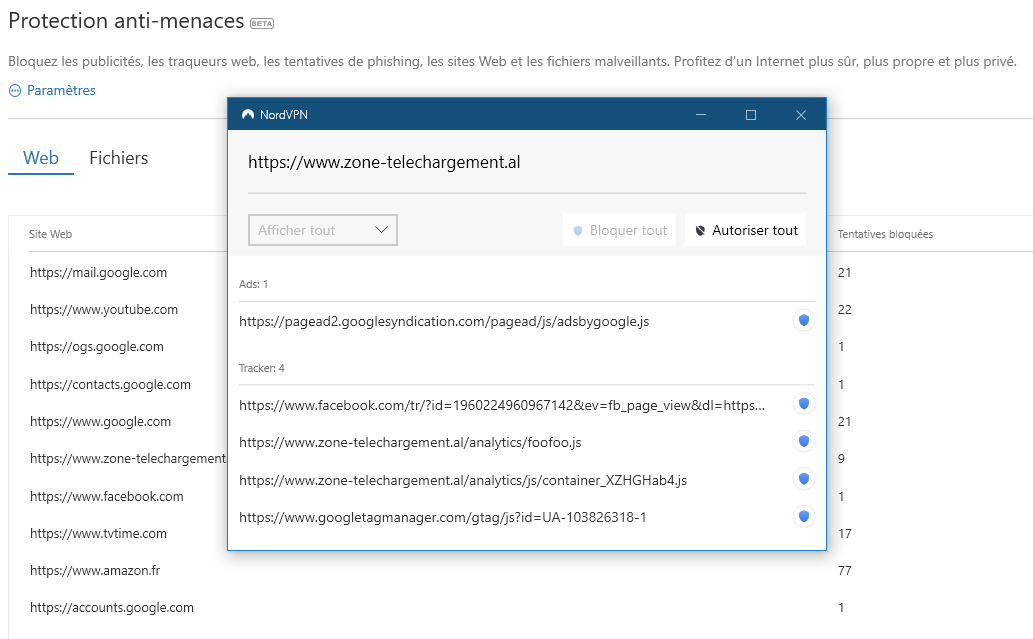Toggle shield for container_XZHGHab4.js tracker
This screenshot has width=1033, height=639.
pos(803,478)
